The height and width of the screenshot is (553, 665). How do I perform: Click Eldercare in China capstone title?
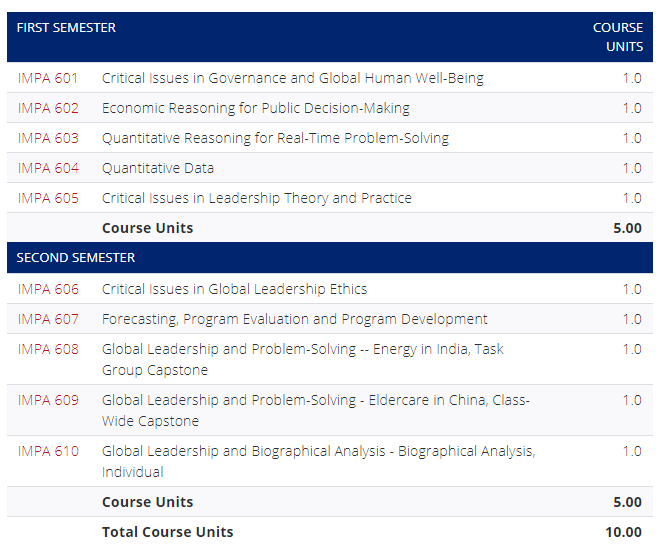(x=316, y=411)
